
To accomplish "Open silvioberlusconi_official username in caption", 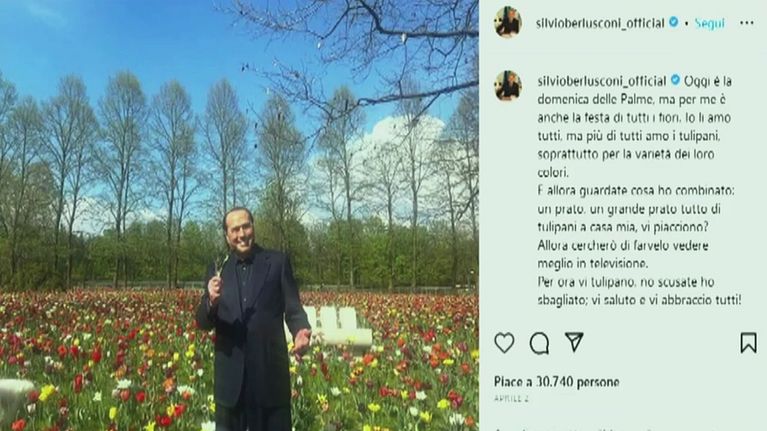I will coord(602,81).
